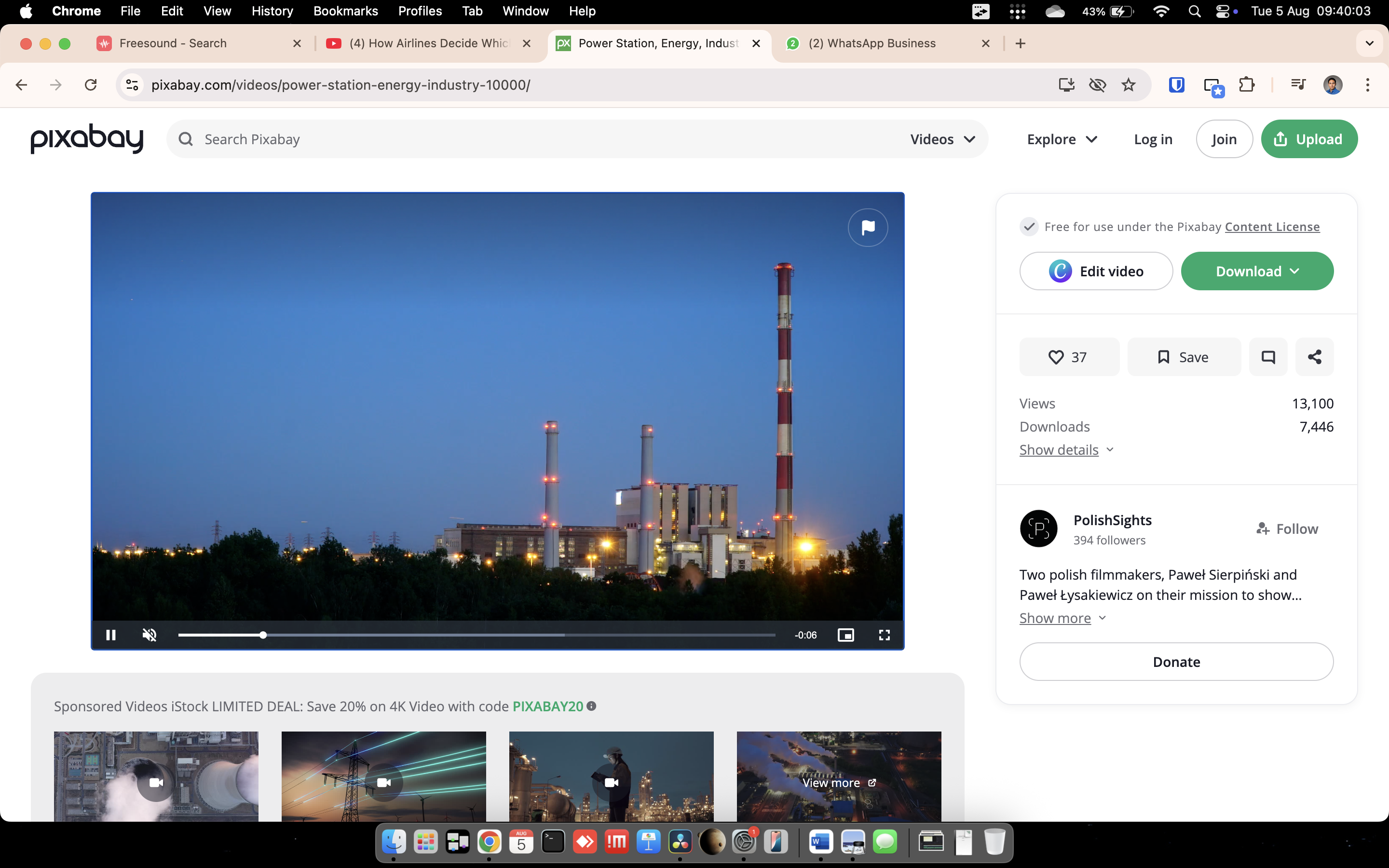Image resolution: width=1389 pixels, height=868 pixels.
Task: Pause the playing video
Action: click(x=111, y=634)
